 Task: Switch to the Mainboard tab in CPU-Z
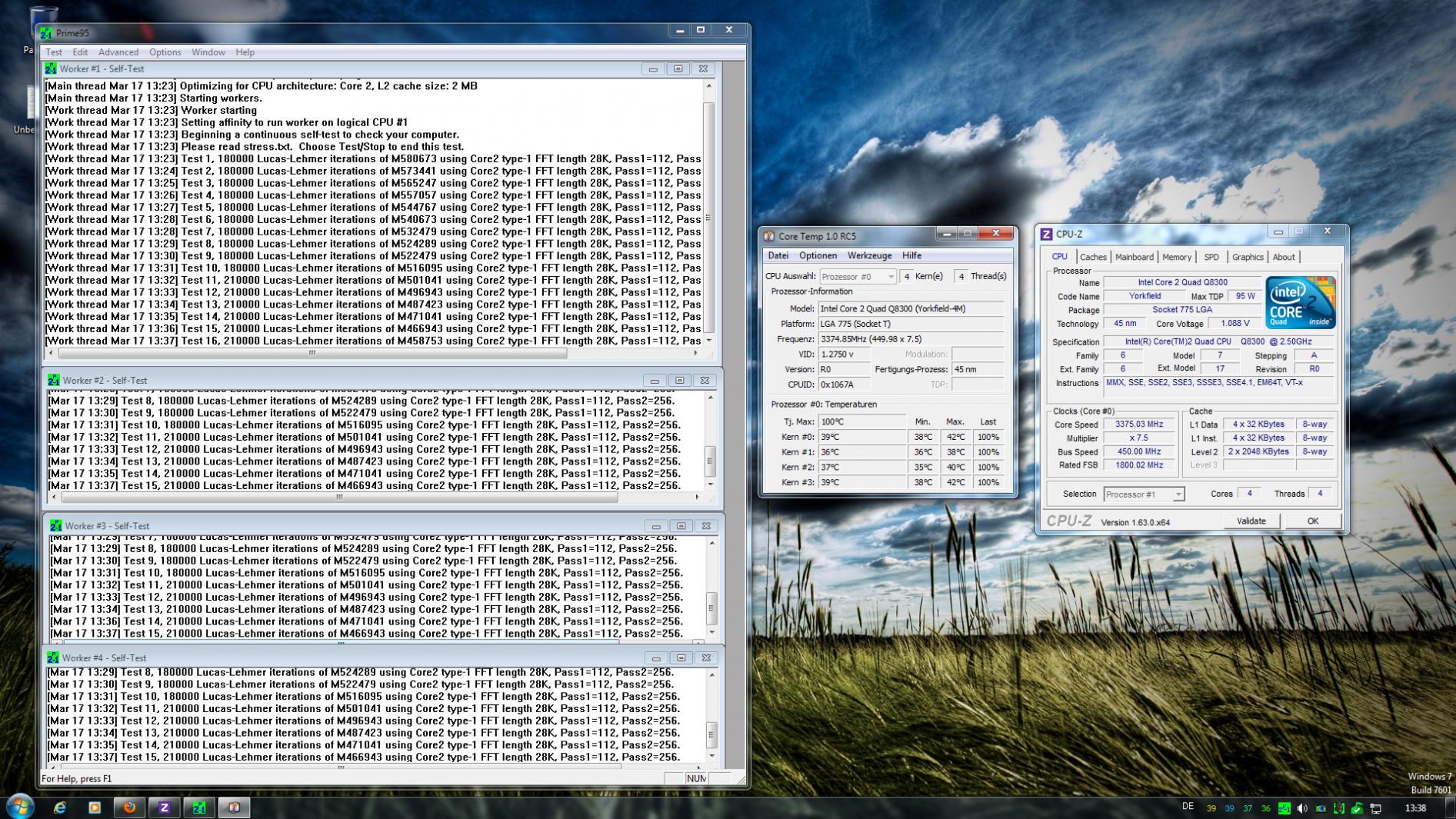point(1134,257)
